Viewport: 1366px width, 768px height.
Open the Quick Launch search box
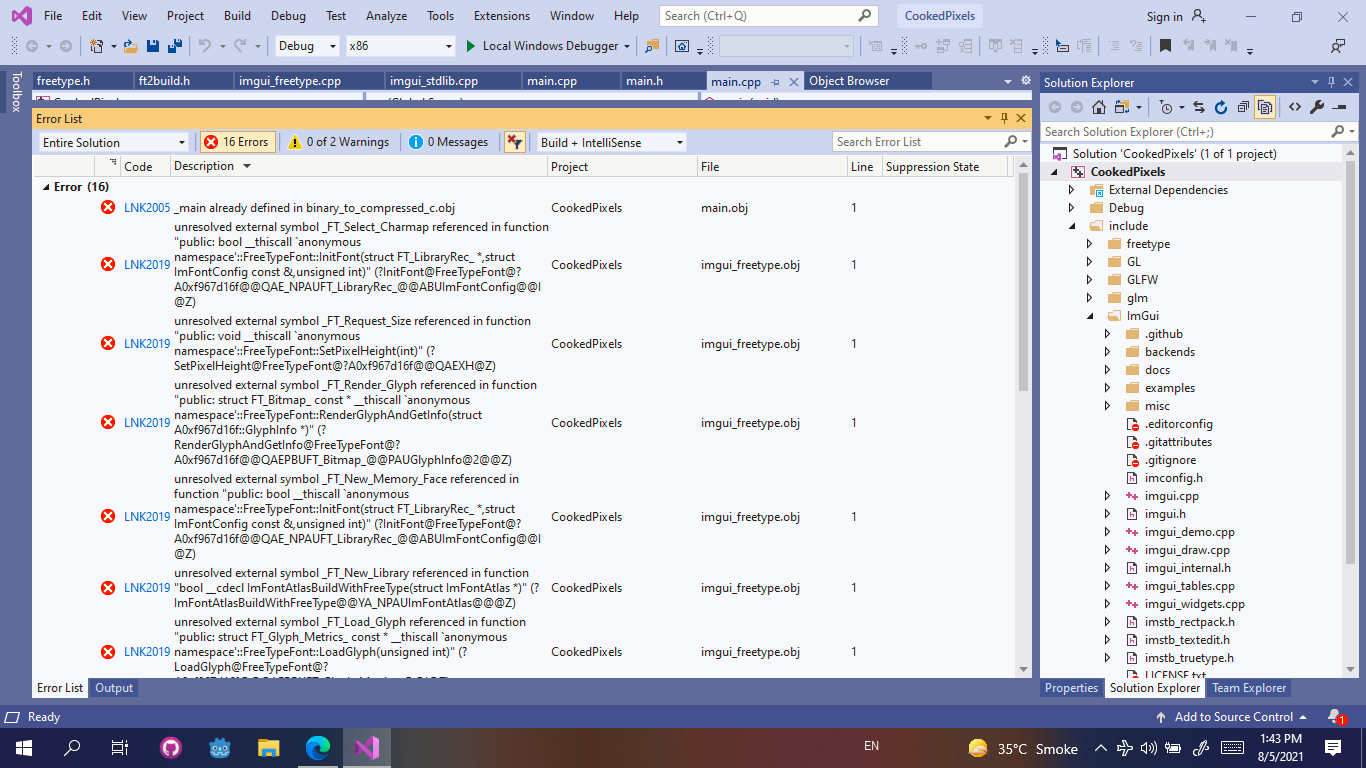[760, 16]
